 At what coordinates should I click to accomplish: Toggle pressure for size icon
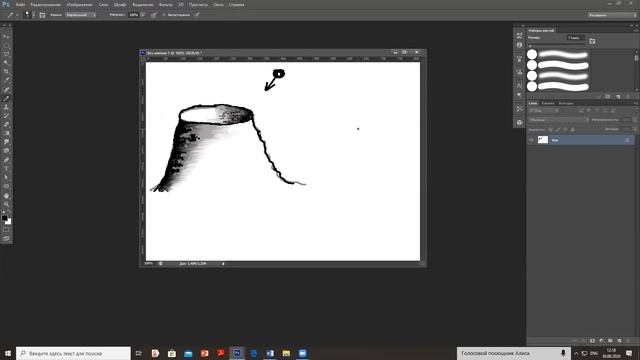[x=197, y=15]
